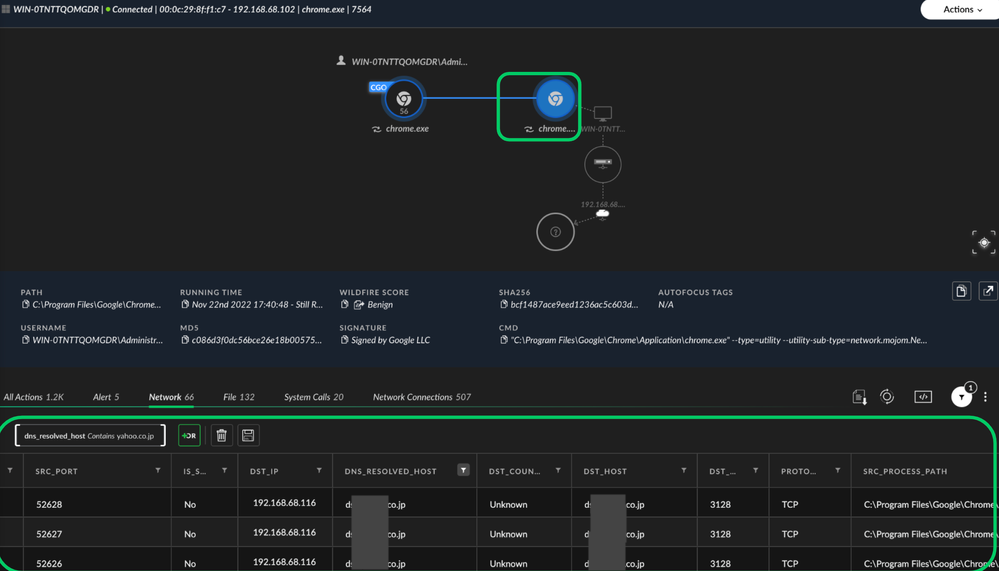This screenshot has height=571, width=999.
Task: Select the network router node in graph
Action: coord(602,163)
